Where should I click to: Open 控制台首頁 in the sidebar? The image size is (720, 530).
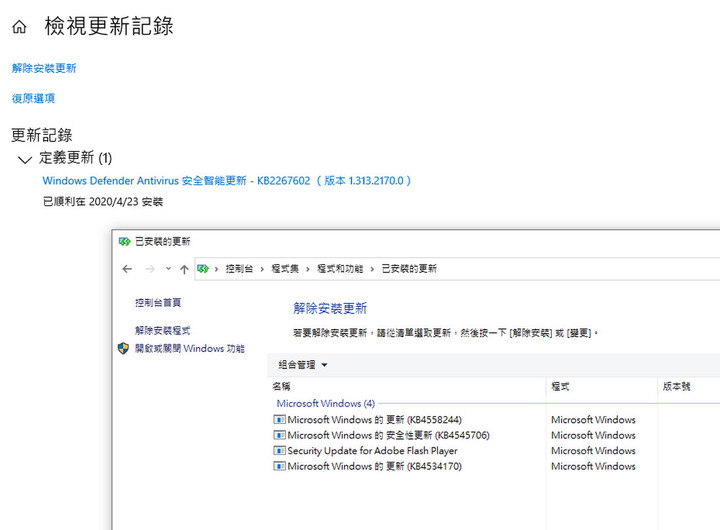(158, 303)
